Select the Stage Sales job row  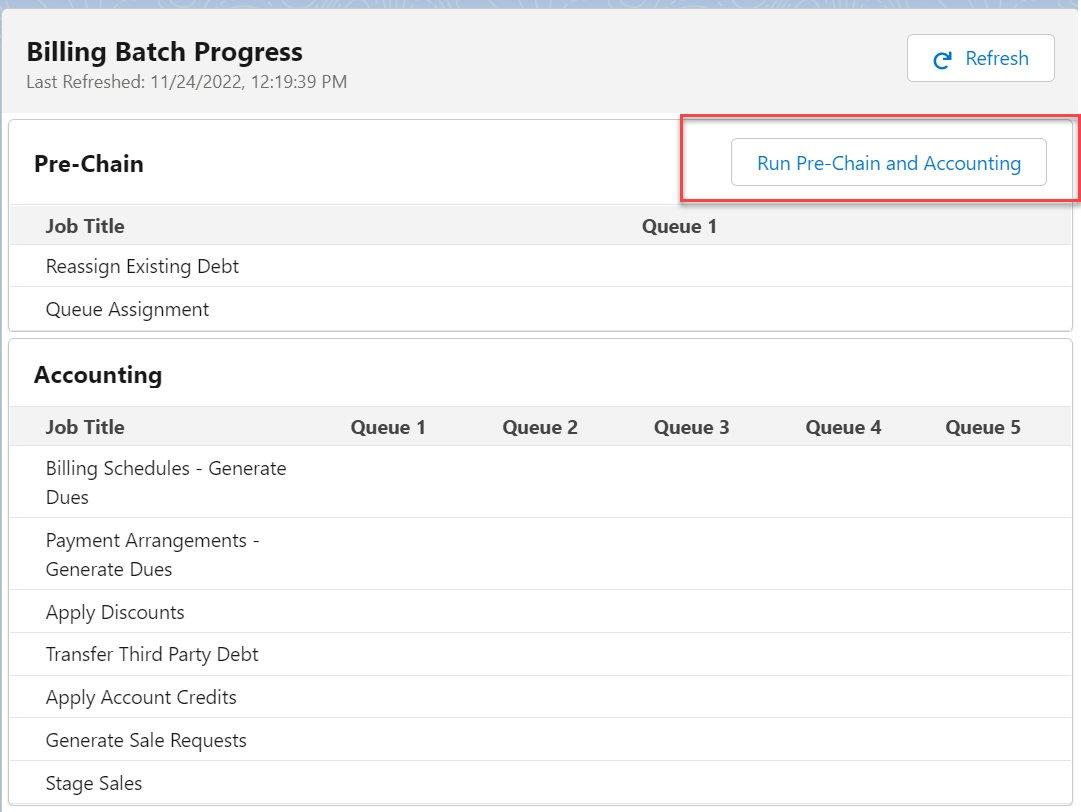[94, 783]
